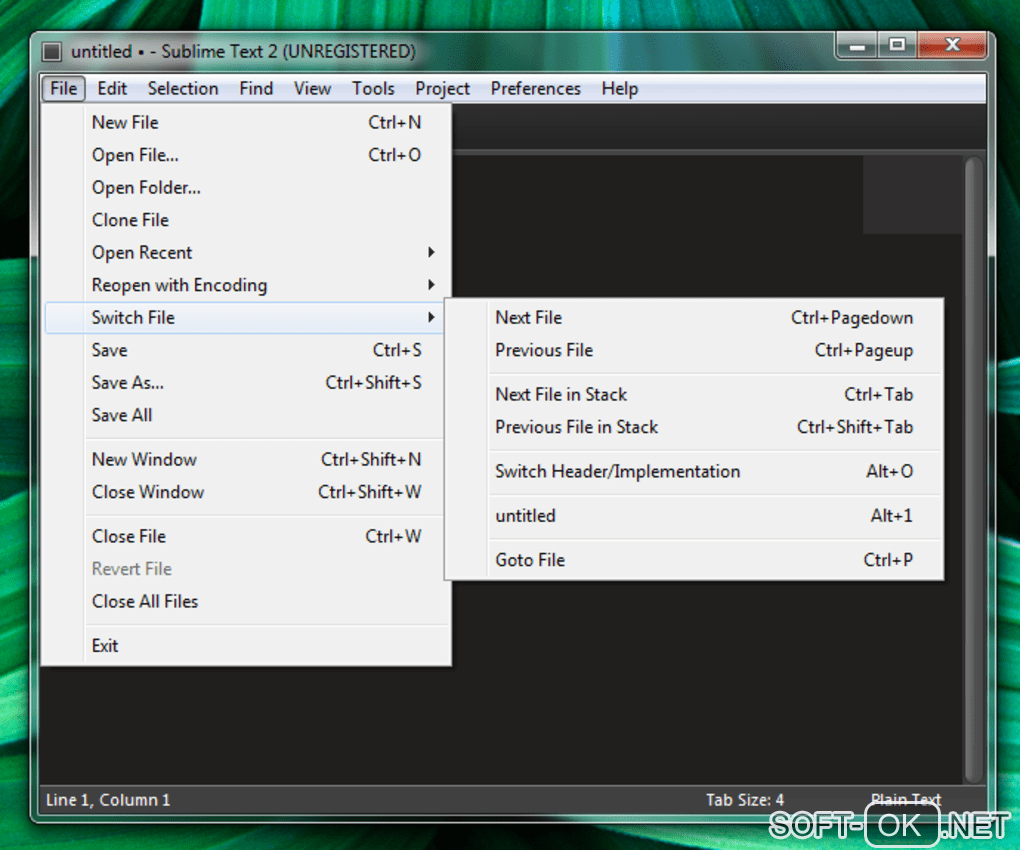Choose Exit from the File menu
This screenshot has height=850, width=1020.
point(246,645)
